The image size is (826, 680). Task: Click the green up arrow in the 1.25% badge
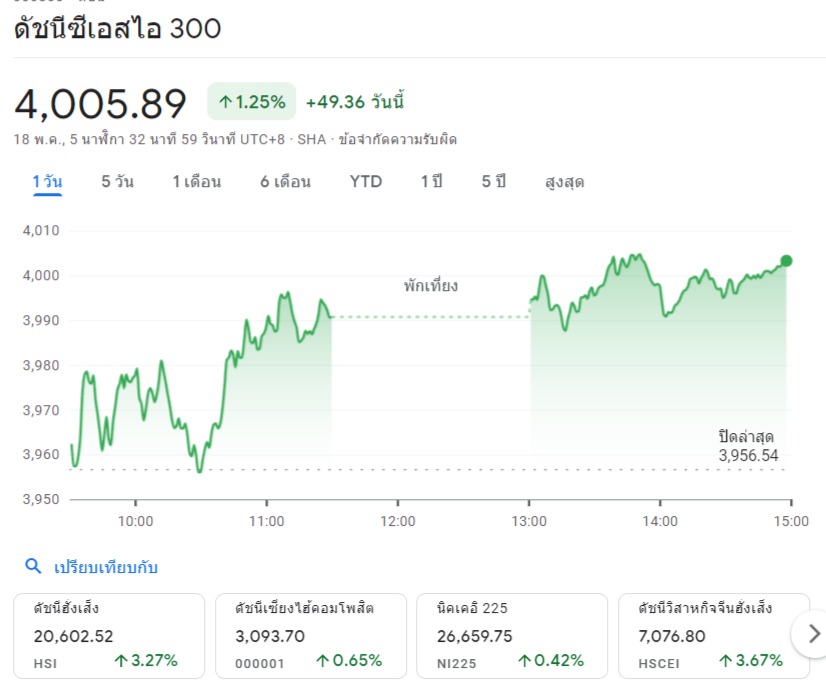click(x=225, y=102)
